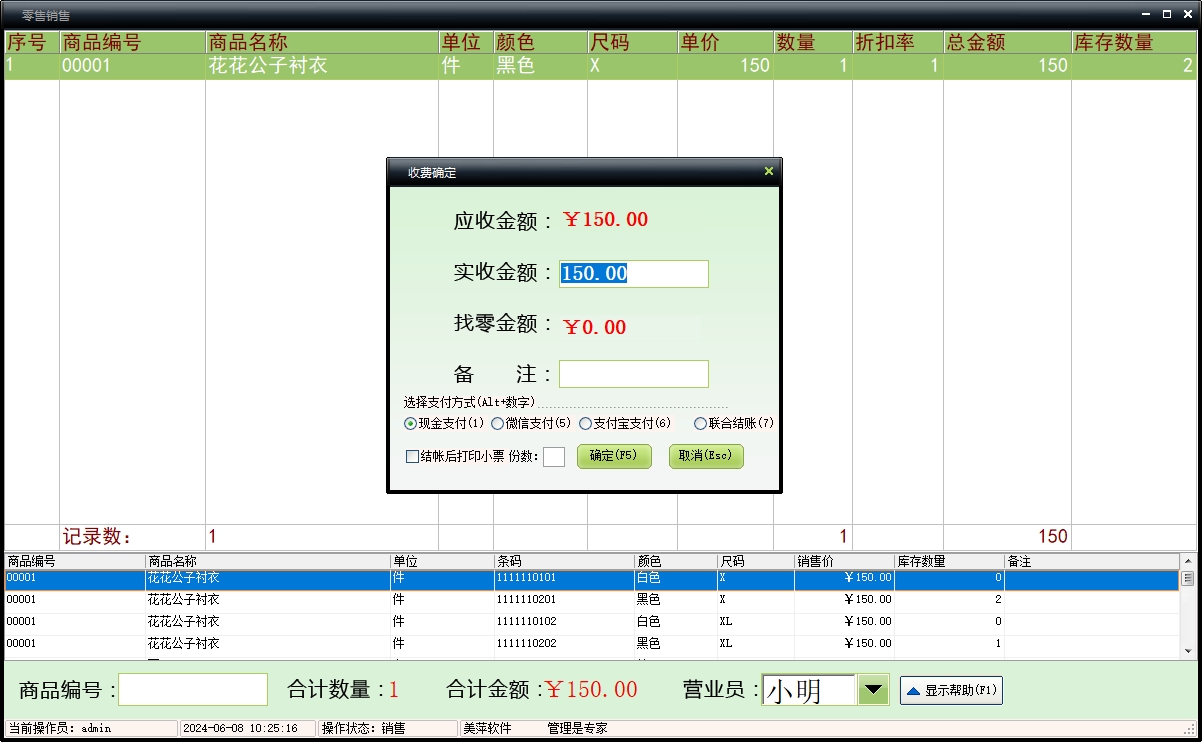Open the 营业员 dropdown arrow
This screenshot has height=742, width=1202.
point(874,690)
